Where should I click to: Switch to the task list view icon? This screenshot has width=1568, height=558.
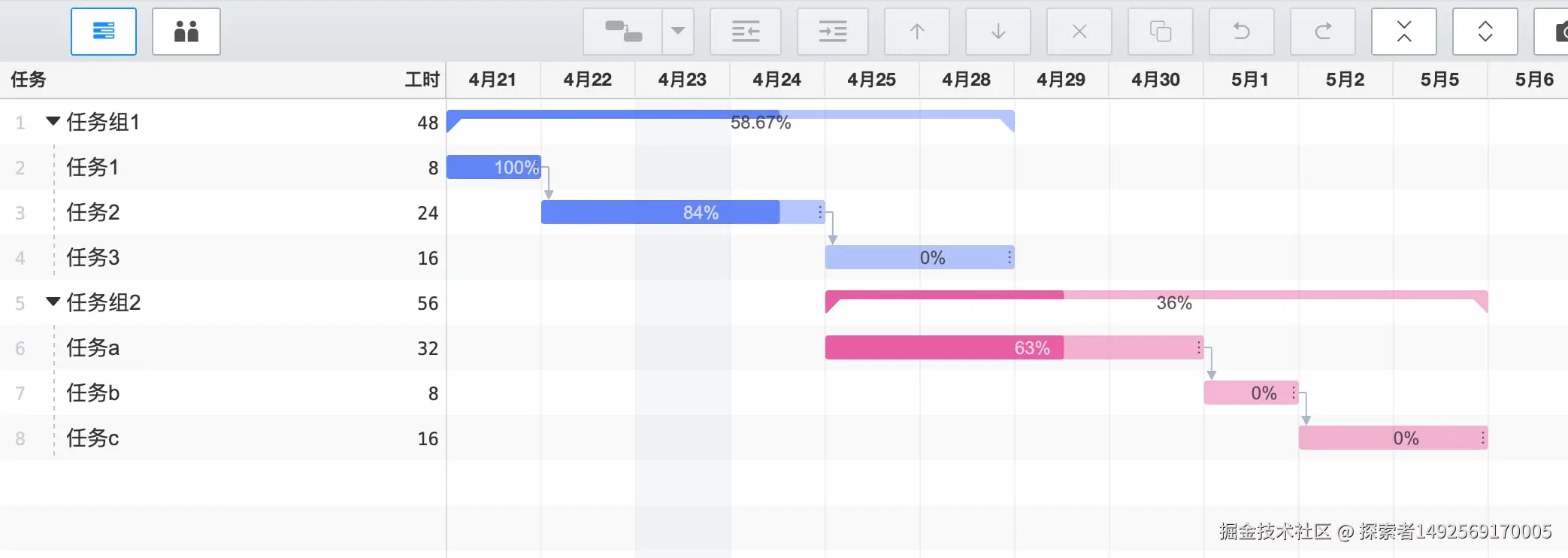coord(104,32)
